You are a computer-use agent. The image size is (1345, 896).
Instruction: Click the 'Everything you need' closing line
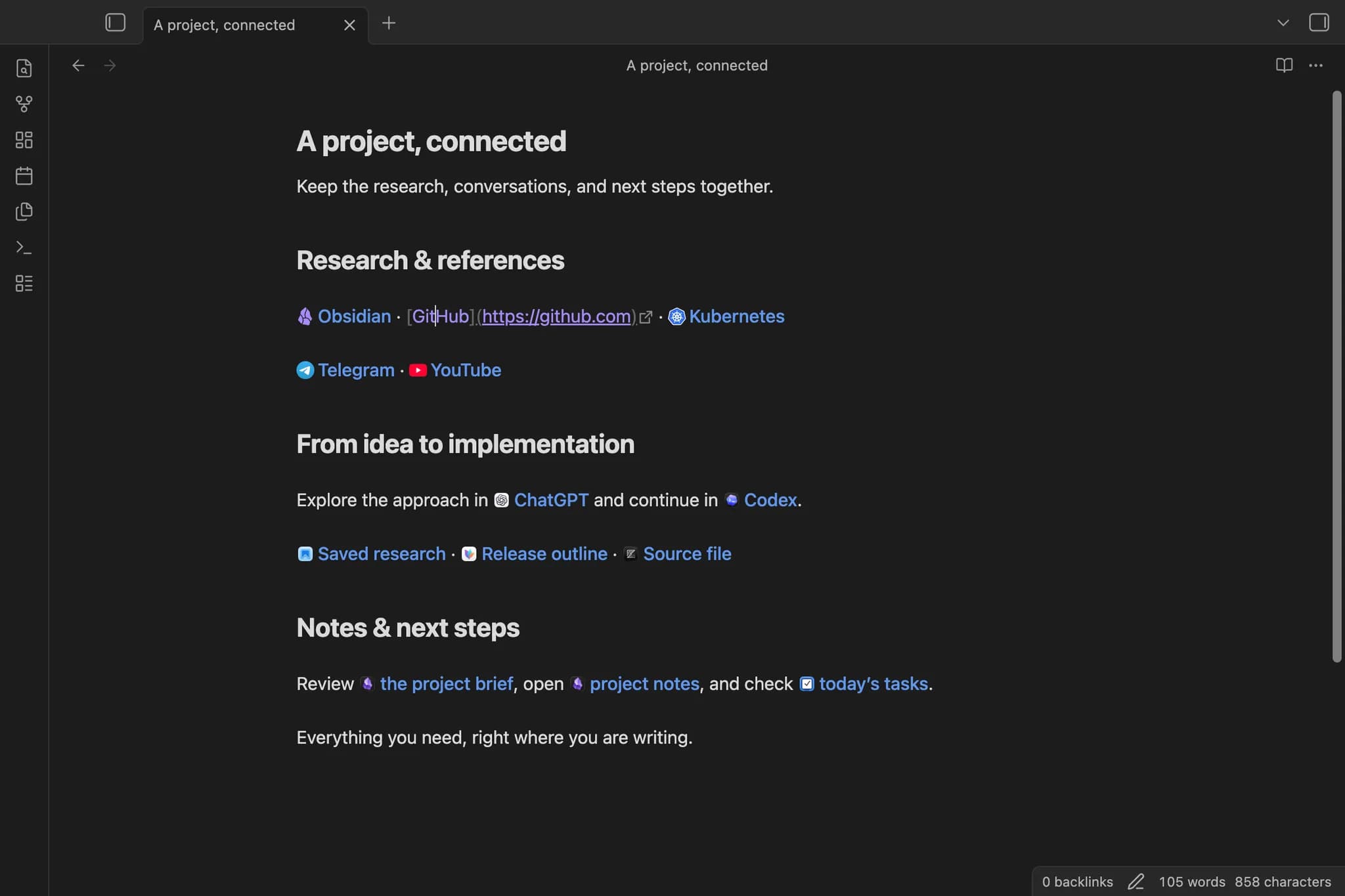coord(495,738)
